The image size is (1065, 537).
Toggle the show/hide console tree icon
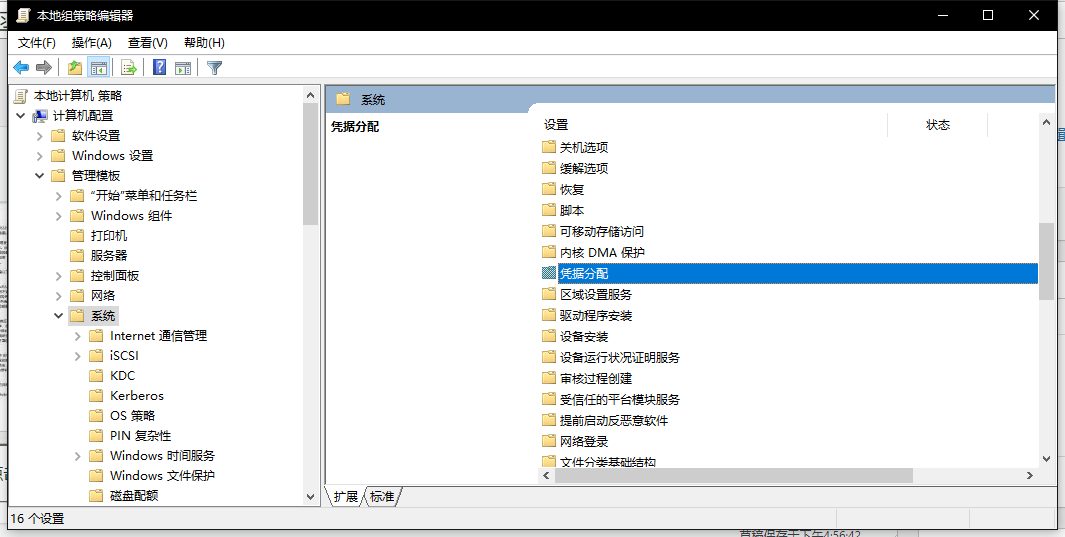pyautogui.click(x=98, y=68)
